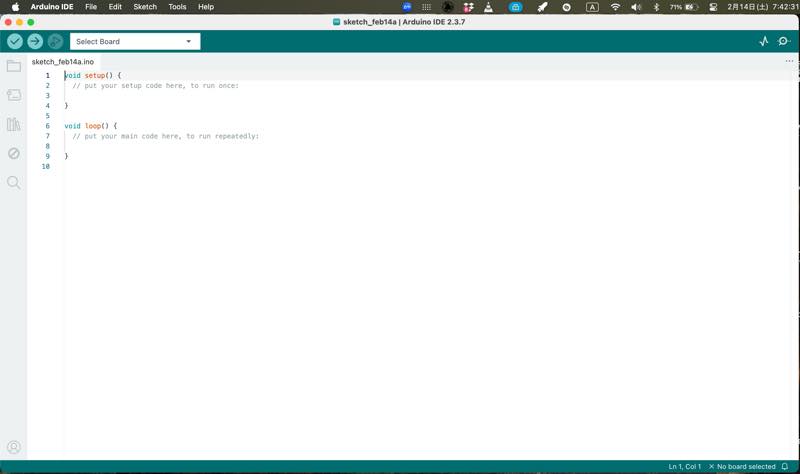This screenshot has height=474, width=800.
Task: Open the Tools menu
Action: pos(177,7)
